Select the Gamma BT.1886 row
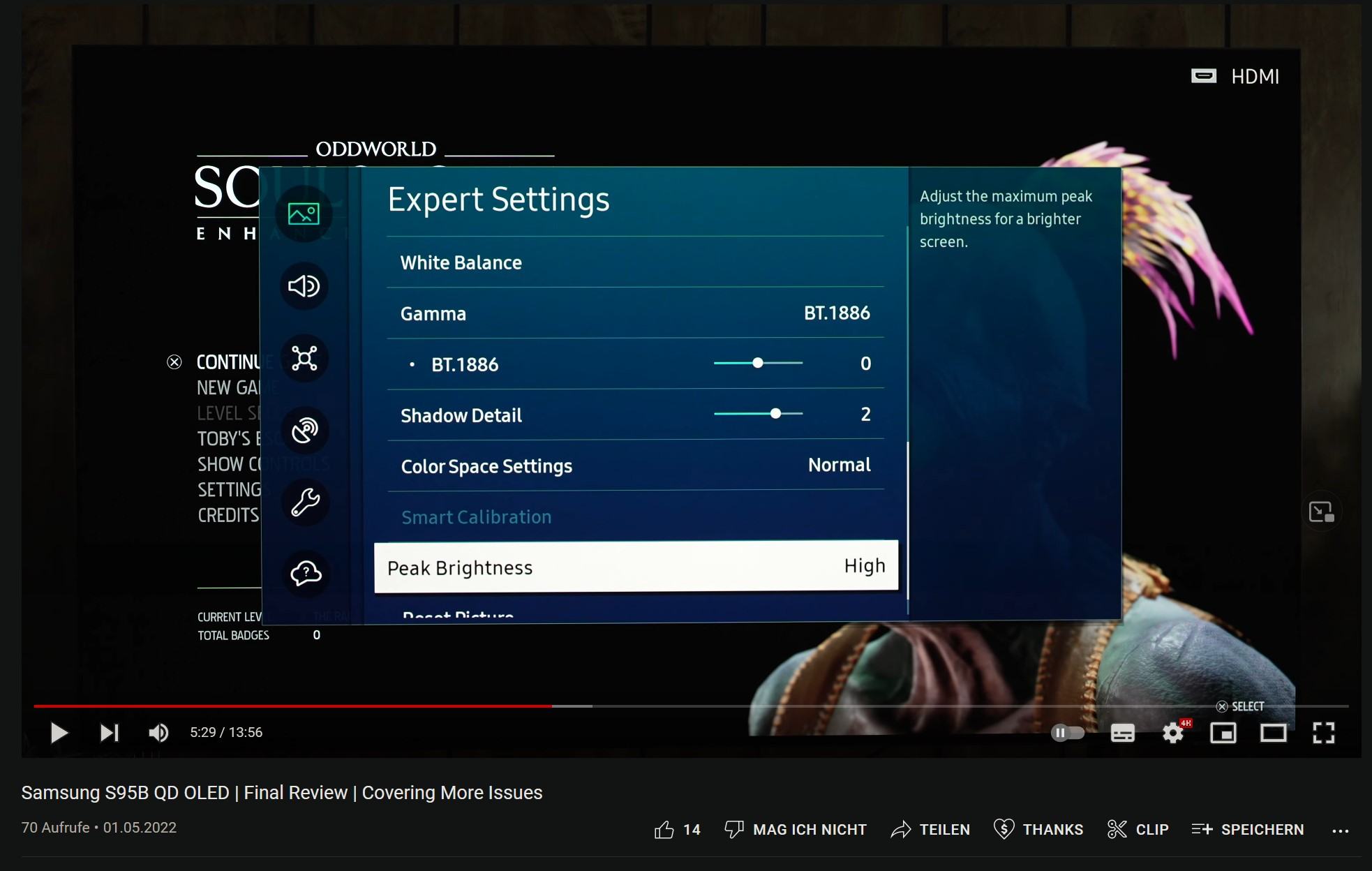 click(x=635, y=313)
